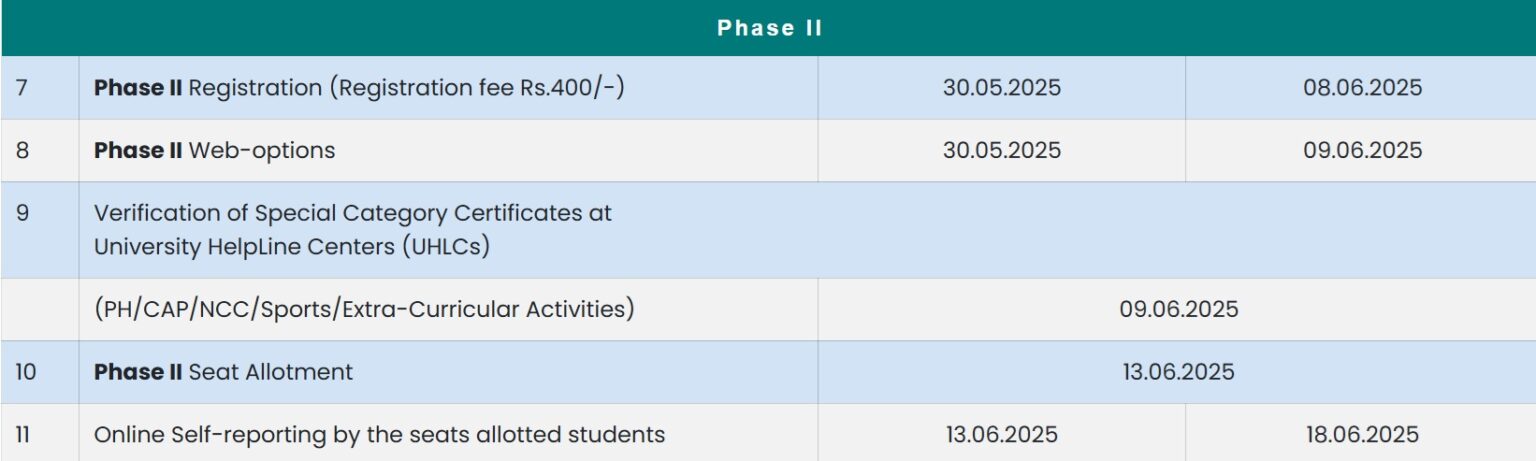Image resolution: width=1536 pixels, height=461 pixels.
Task: Select the Online Self-reporting row label
Action: click(x=379, y=435)
